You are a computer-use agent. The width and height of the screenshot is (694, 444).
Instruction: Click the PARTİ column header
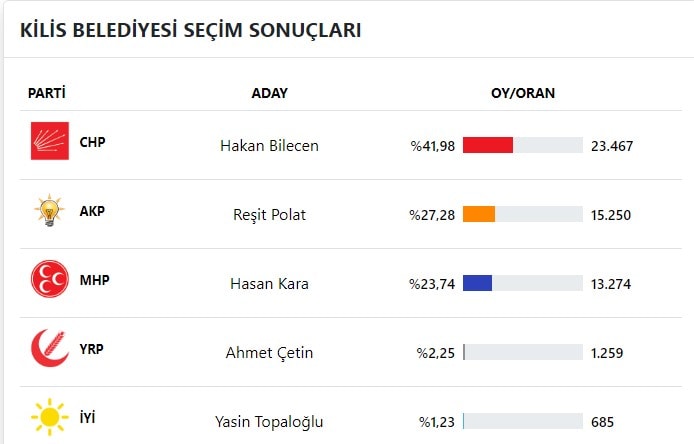[x=46, y=93]
